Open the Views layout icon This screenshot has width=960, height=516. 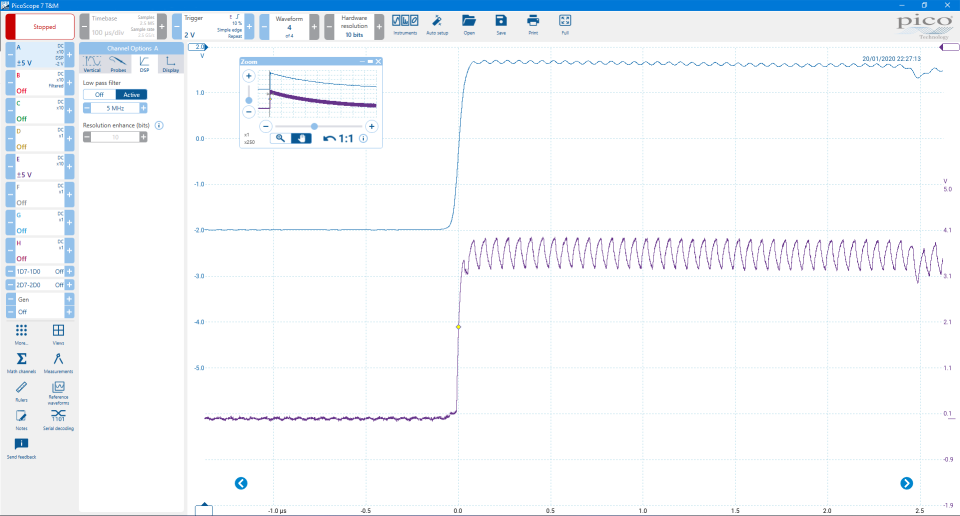(58, 331)
